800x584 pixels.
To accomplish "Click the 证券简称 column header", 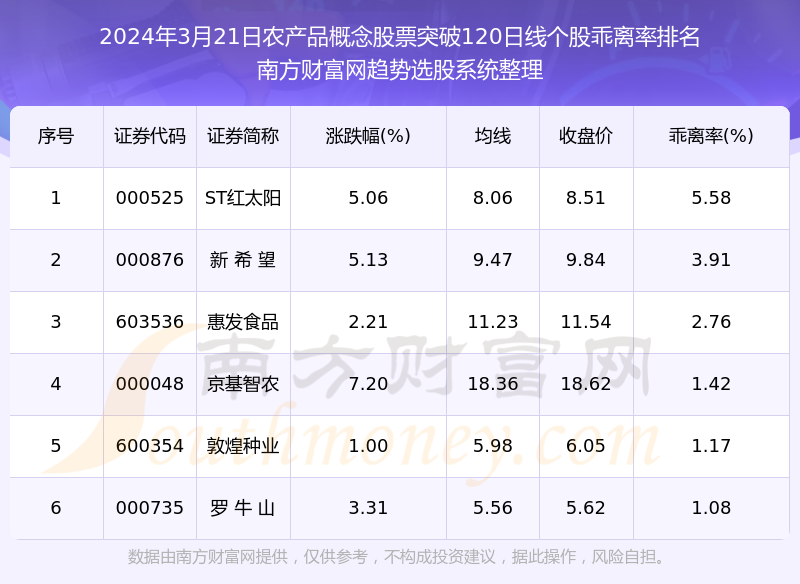I will click(243, 136).
